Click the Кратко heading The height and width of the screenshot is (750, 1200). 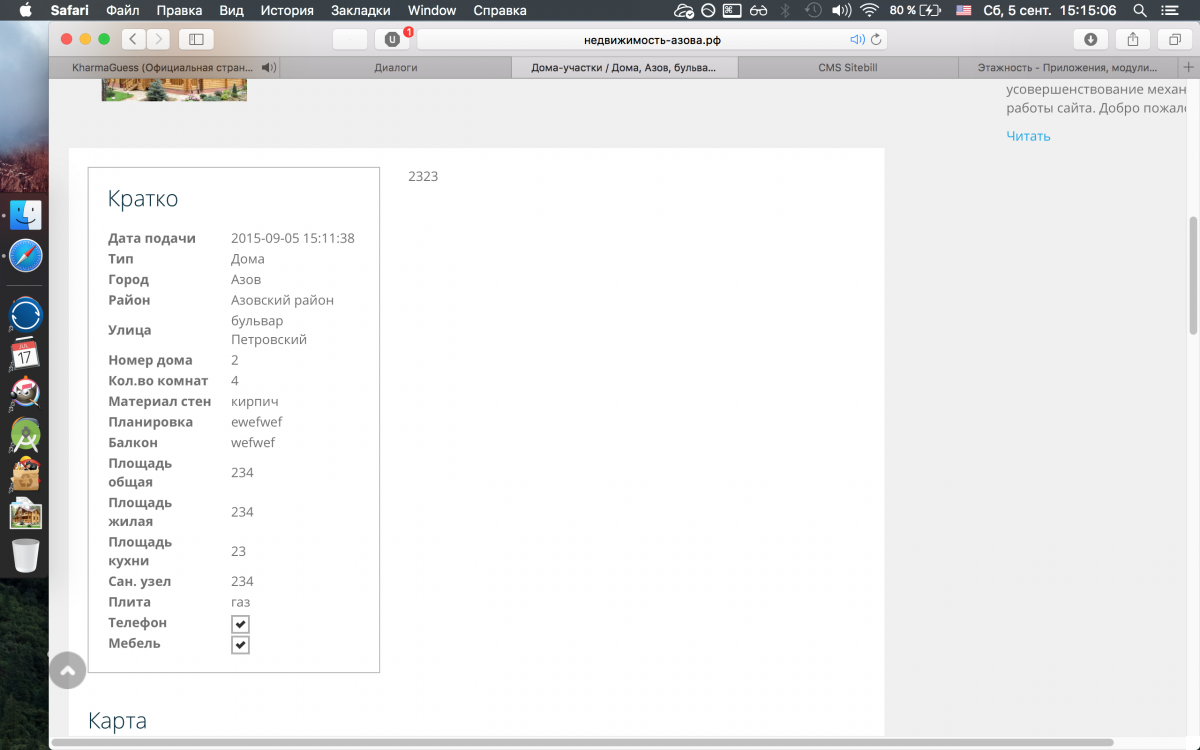click(143, 199)
